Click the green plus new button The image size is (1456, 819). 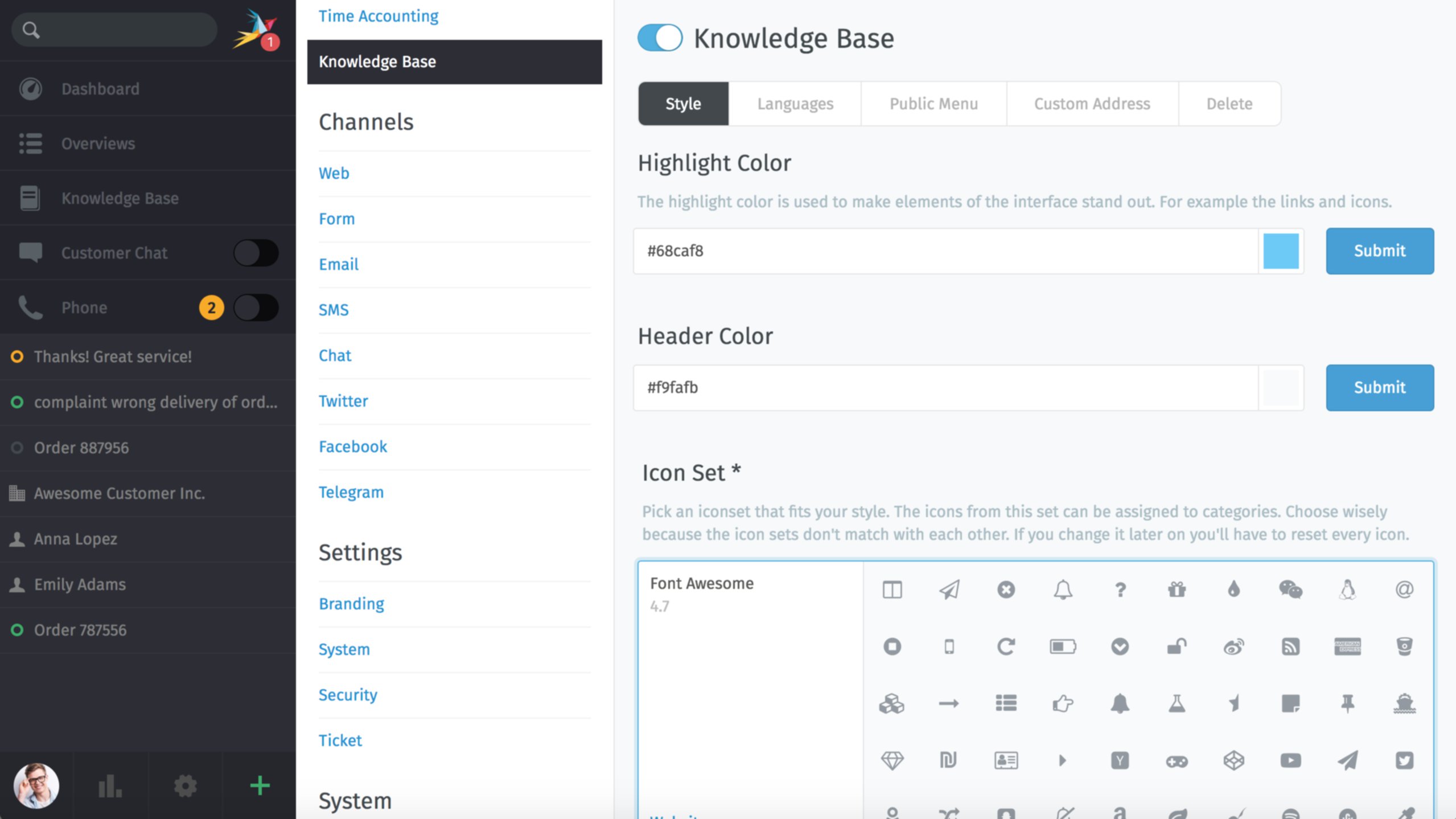pyautogui.click(x=260, y=786)
